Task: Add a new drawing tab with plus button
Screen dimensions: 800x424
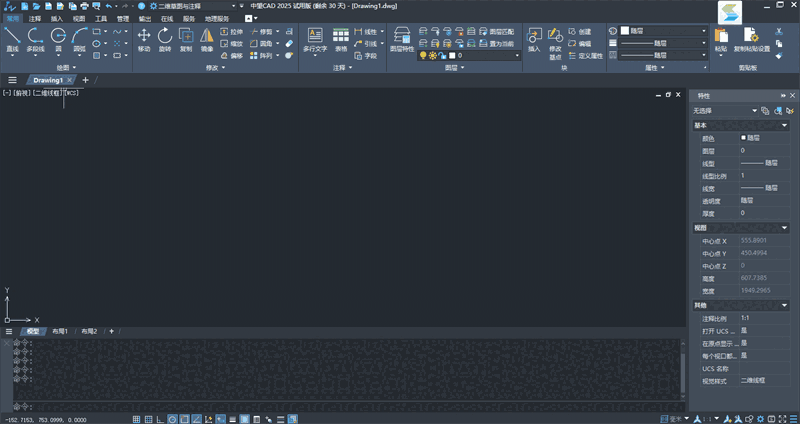Action: tap(85, 80)
